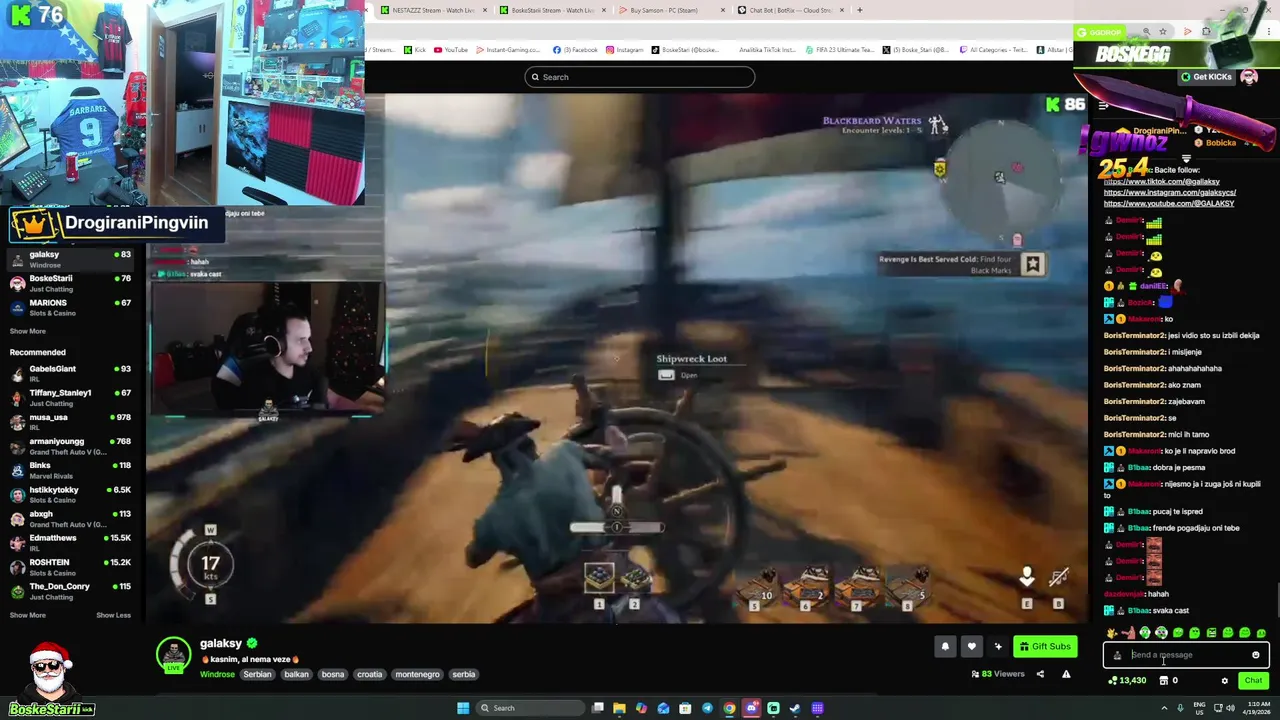The width and height of the screenshot is (1280, 720).
Task: Open the emoji picker in the chat box
Action: pos(1255,655)
